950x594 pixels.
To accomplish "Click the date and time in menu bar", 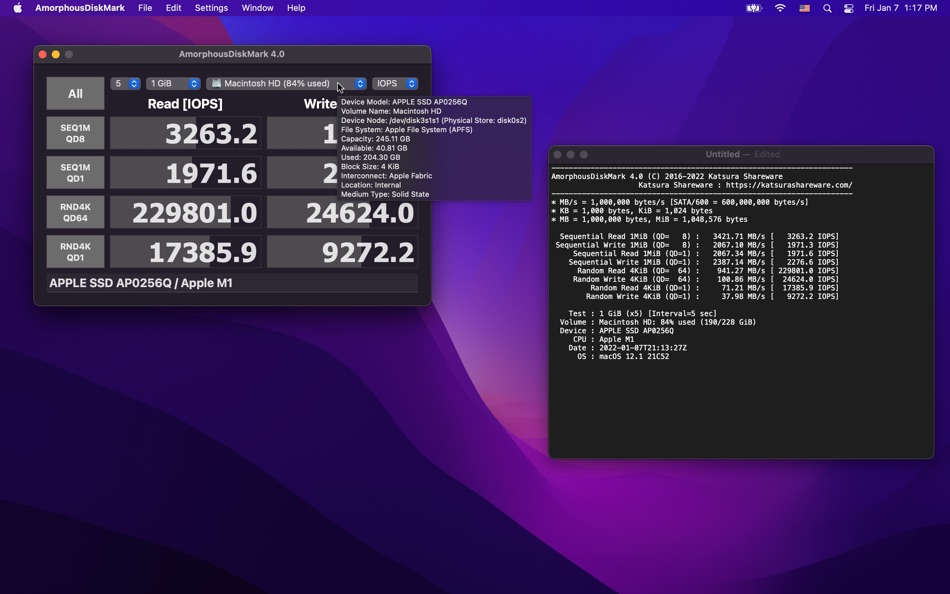I will pyautogui.click(x=900, y=8).
